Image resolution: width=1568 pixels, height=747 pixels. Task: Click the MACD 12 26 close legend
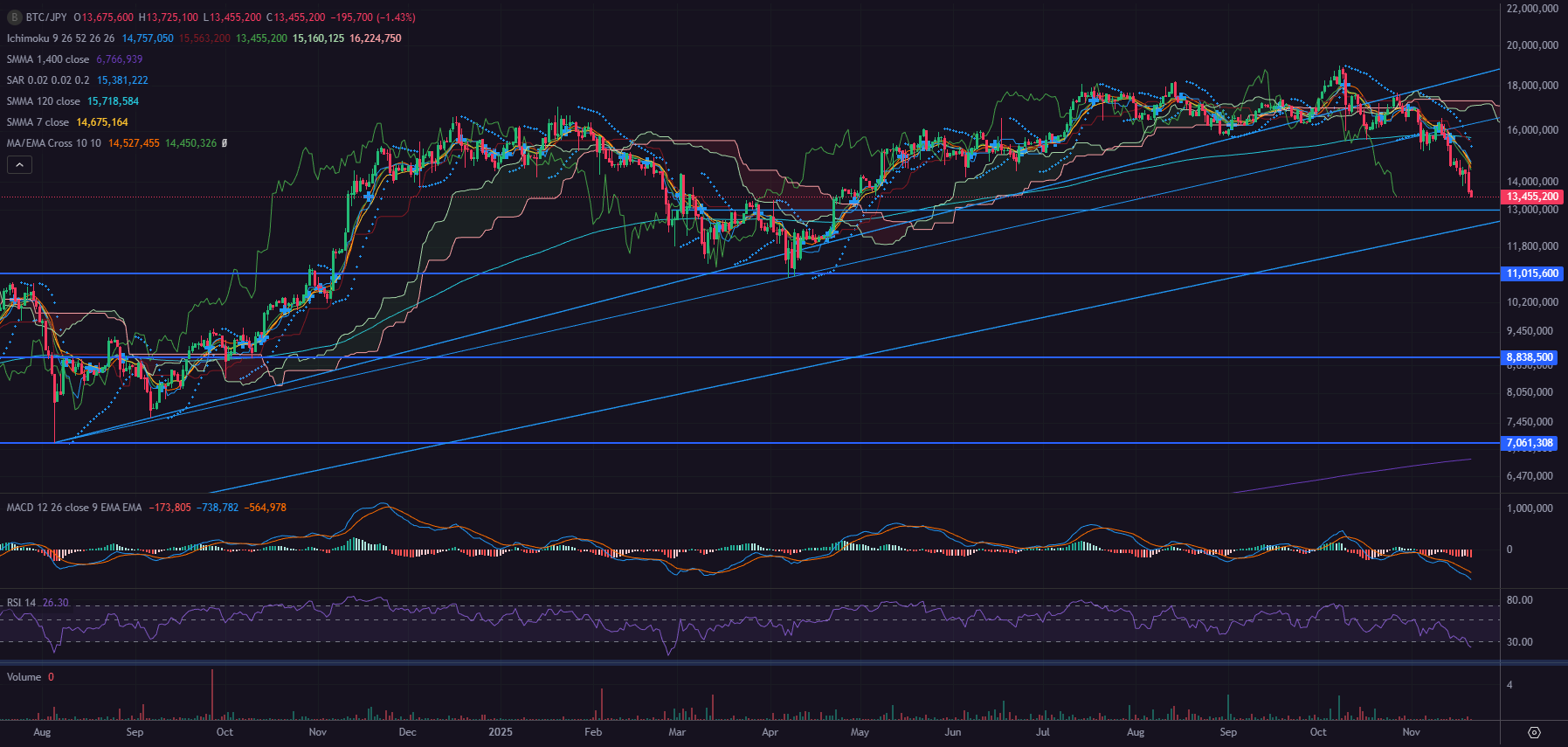click(73, 508)
